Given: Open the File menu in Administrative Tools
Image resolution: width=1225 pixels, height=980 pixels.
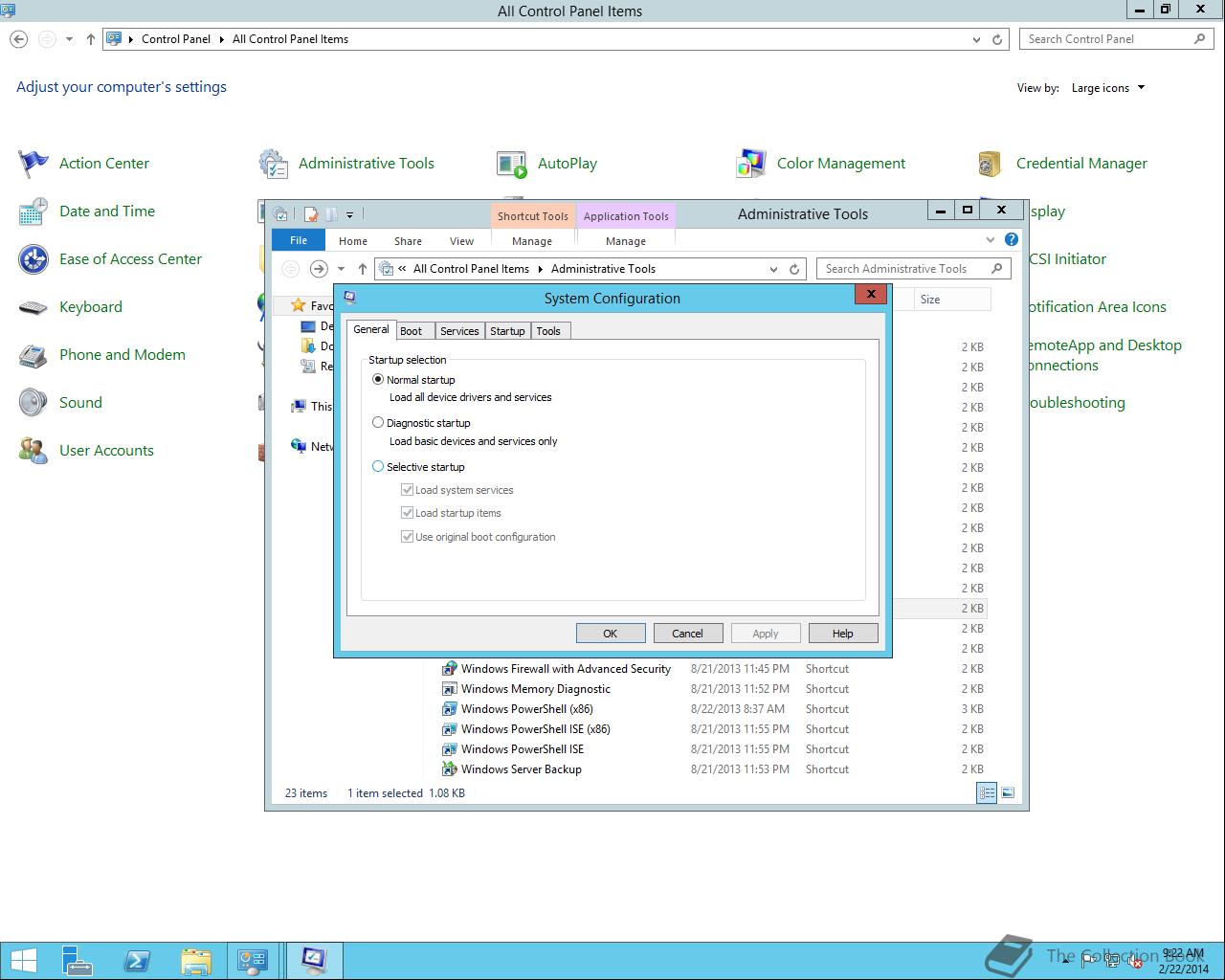Looking at the screenshot, I should point(299,240).
